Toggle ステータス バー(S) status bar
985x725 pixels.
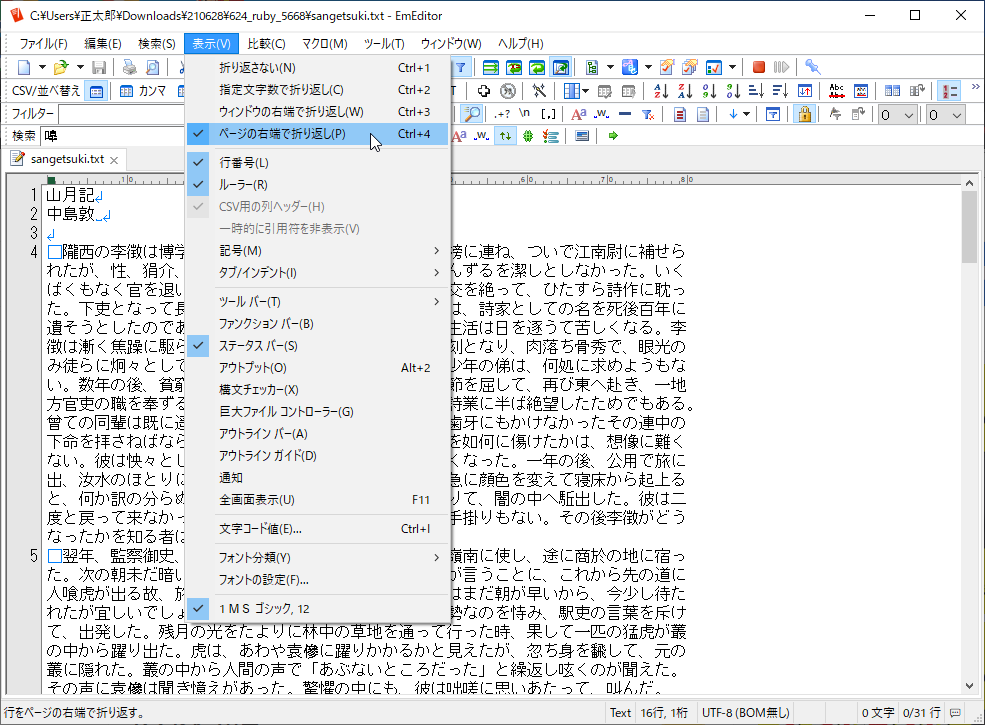click(317, 346)
